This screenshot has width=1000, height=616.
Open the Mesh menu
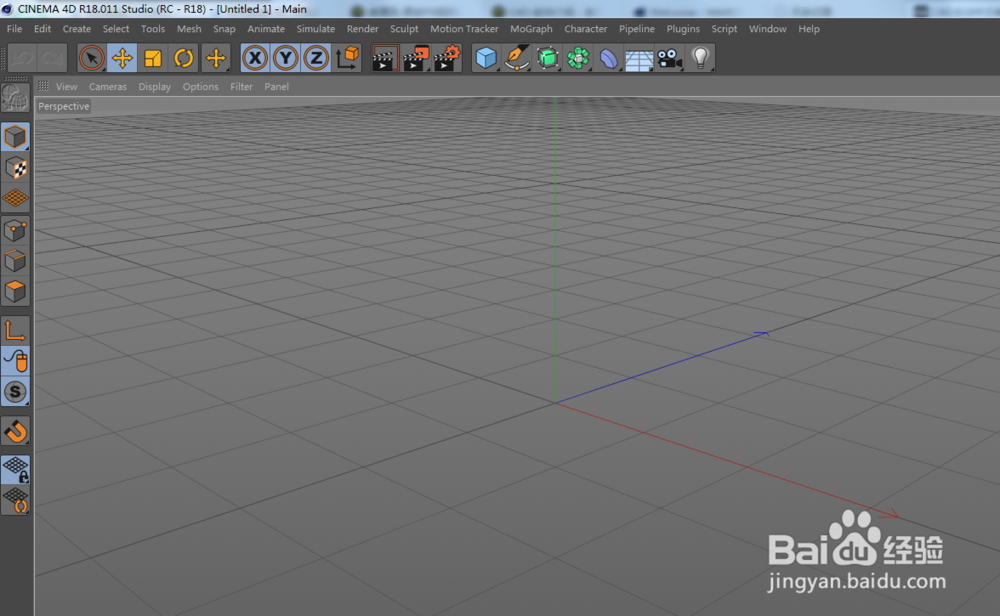point(189,29)
